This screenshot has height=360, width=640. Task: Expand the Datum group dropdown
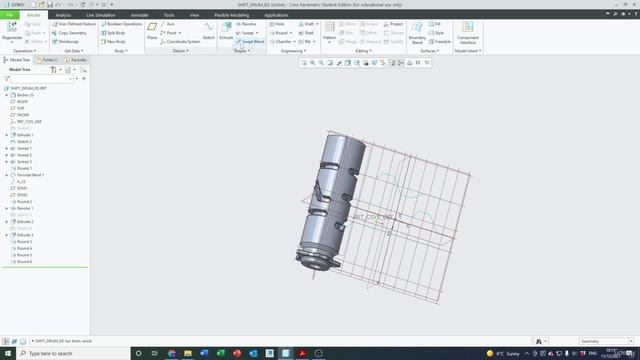[180, 51]
